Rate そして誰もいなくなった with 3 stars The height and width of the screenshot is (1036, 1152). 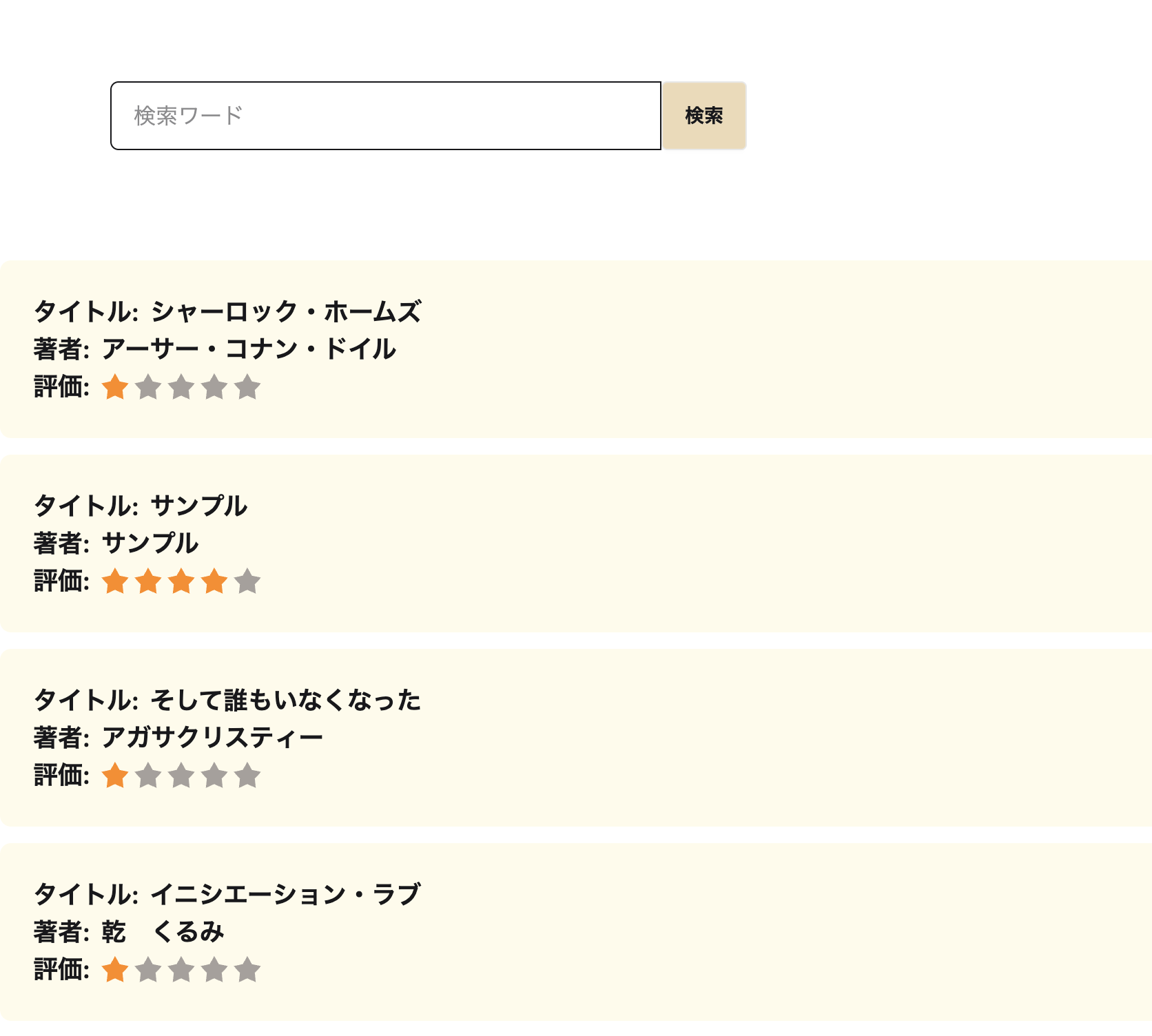click(182, 775)
